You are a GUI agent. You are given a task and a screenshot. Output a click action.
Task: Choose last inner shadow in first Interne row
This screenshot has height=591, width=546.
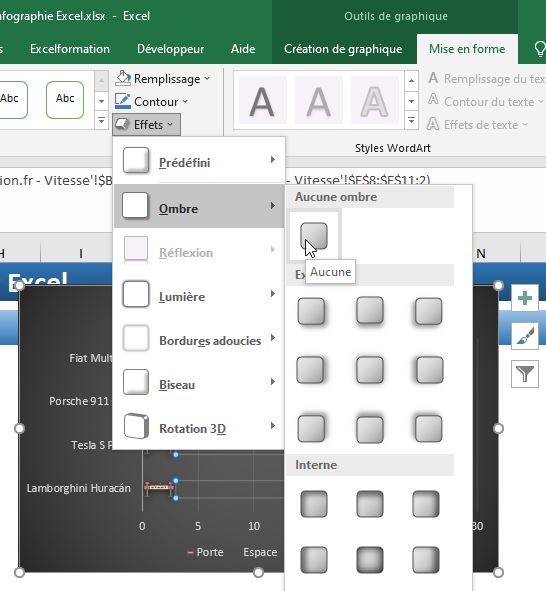425,504
